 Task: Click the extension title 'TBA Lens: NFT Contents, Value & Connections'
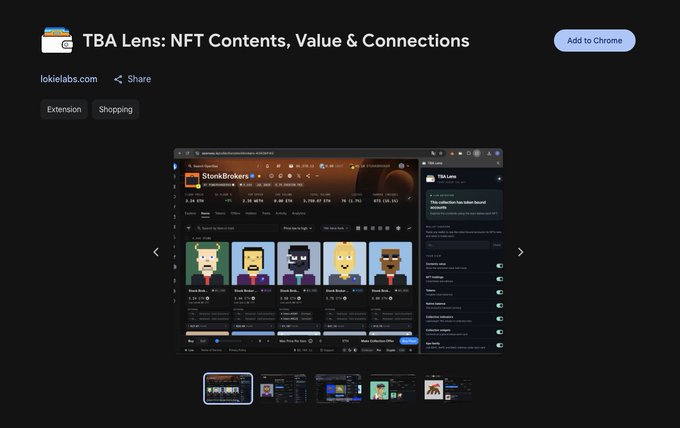pyautogui.click(x=276, y=41)
